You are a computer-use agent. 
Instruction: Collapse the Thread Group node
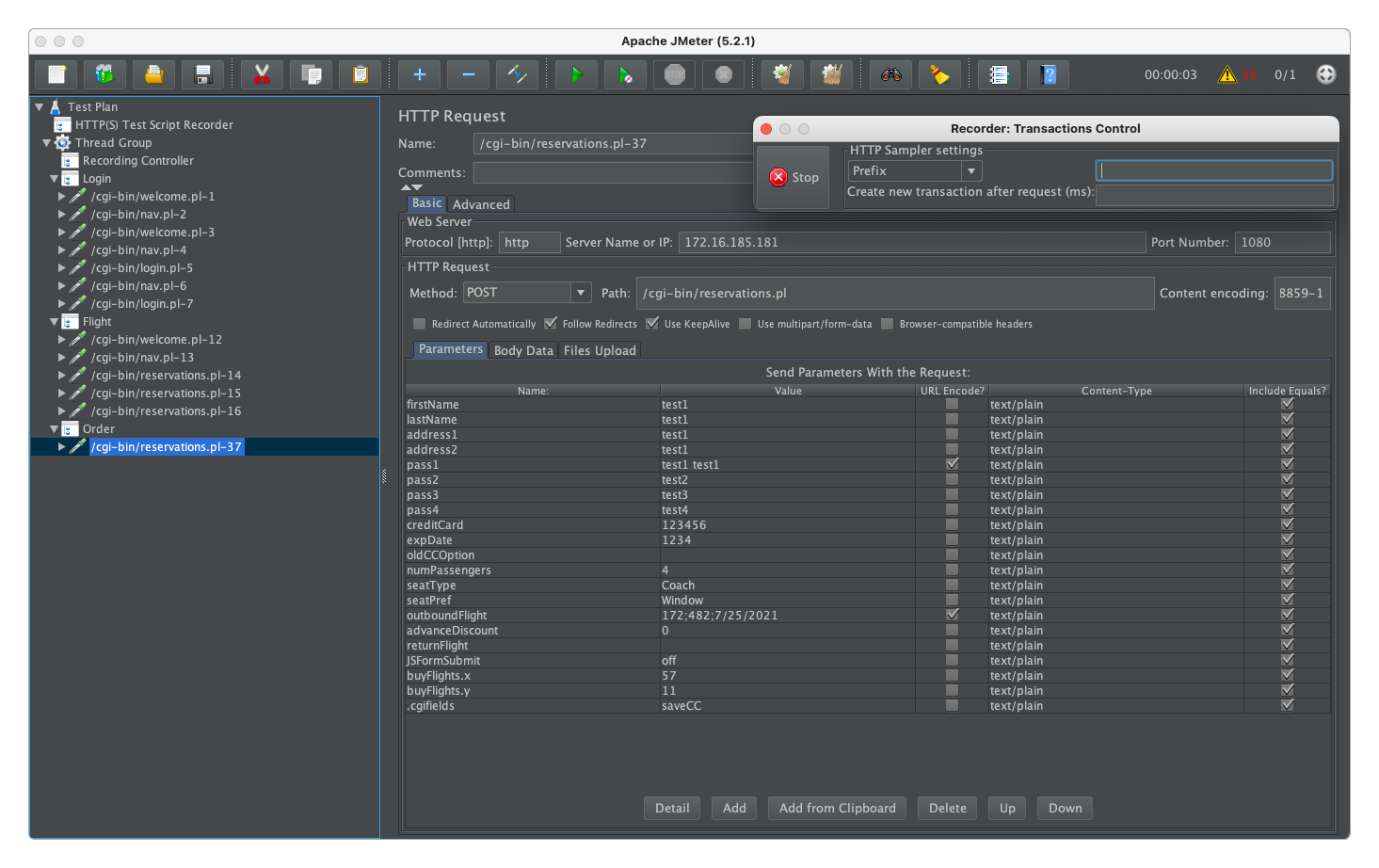pyautogui.click(x=47, y=143)
